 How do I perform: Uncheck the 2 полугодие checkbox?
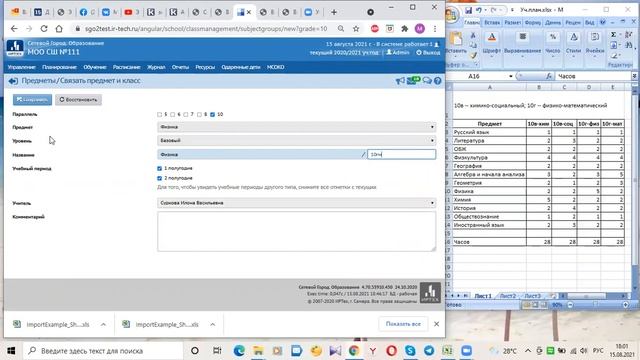tap(160, 178)
